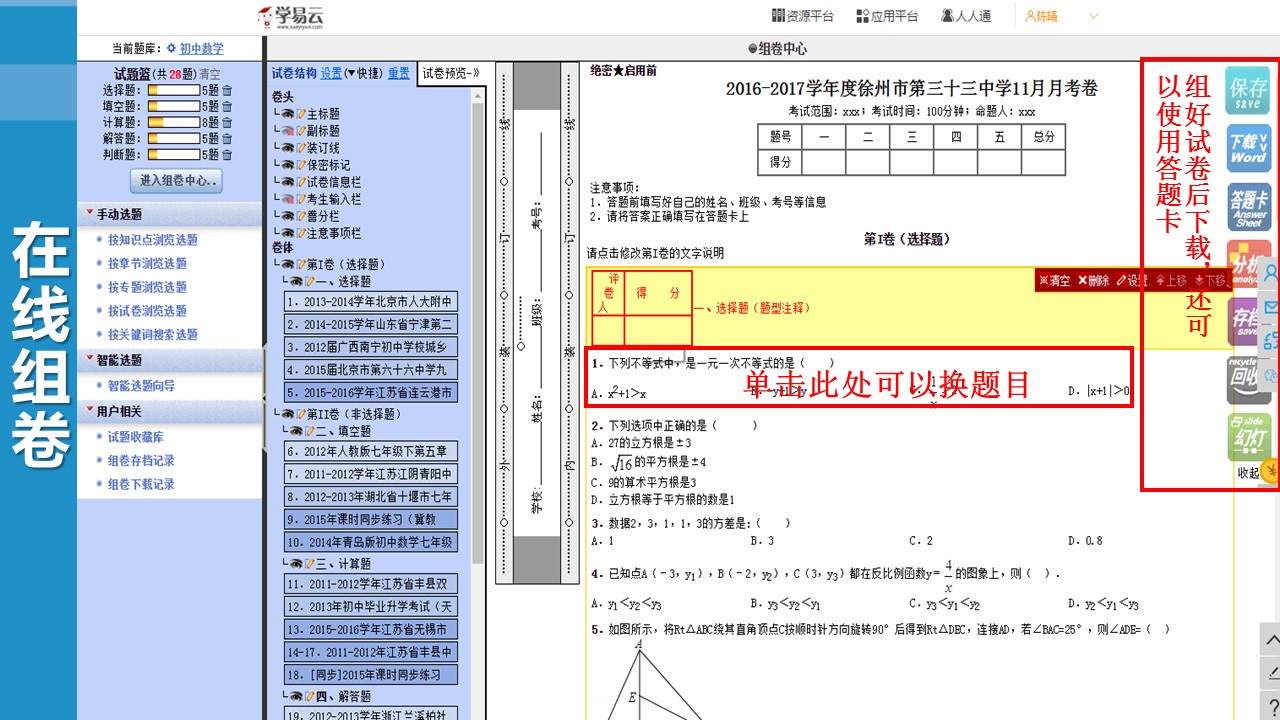The height and width of the screenshot is (720, 1280).
Task: Open 应用平台 in top navigation
Action: [x=887, y=16]
